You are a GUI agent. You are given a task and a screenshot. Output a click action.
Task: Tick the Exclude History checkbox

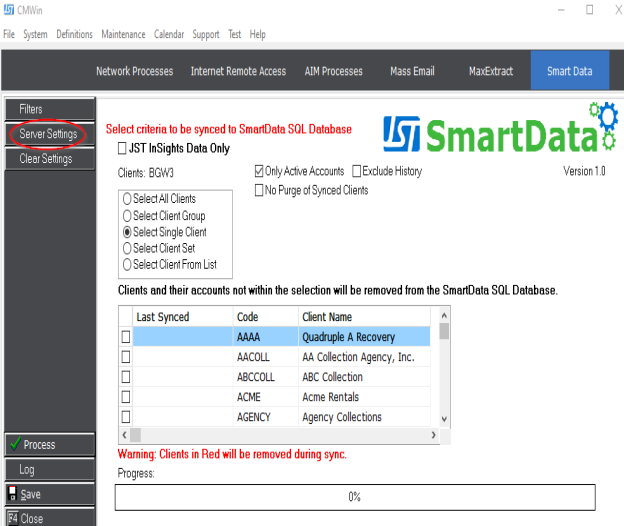[x=357, y=172]
